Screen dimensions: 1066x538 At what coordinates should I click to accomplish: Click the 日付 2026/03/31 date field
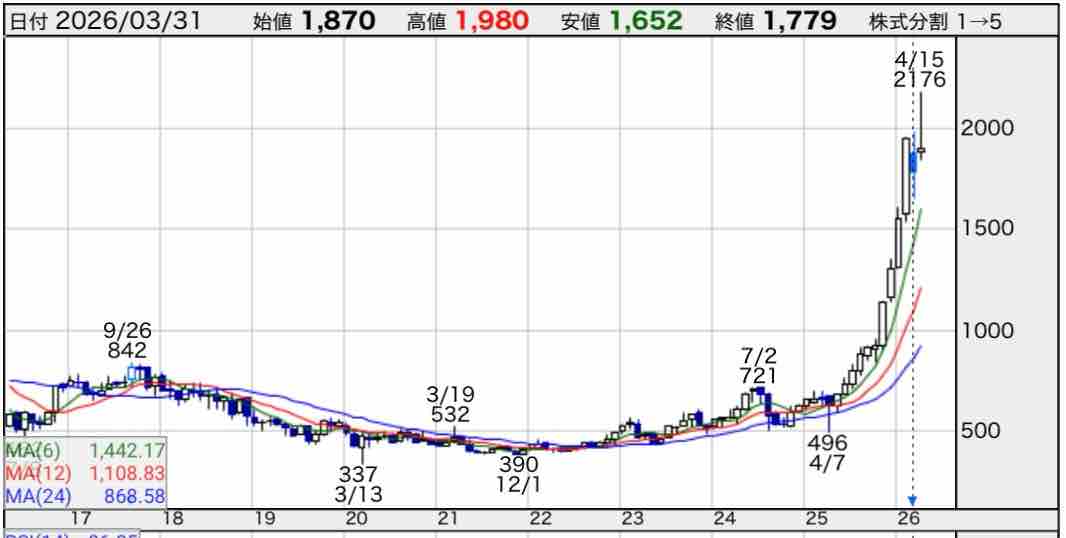click(x=112, y=20)
